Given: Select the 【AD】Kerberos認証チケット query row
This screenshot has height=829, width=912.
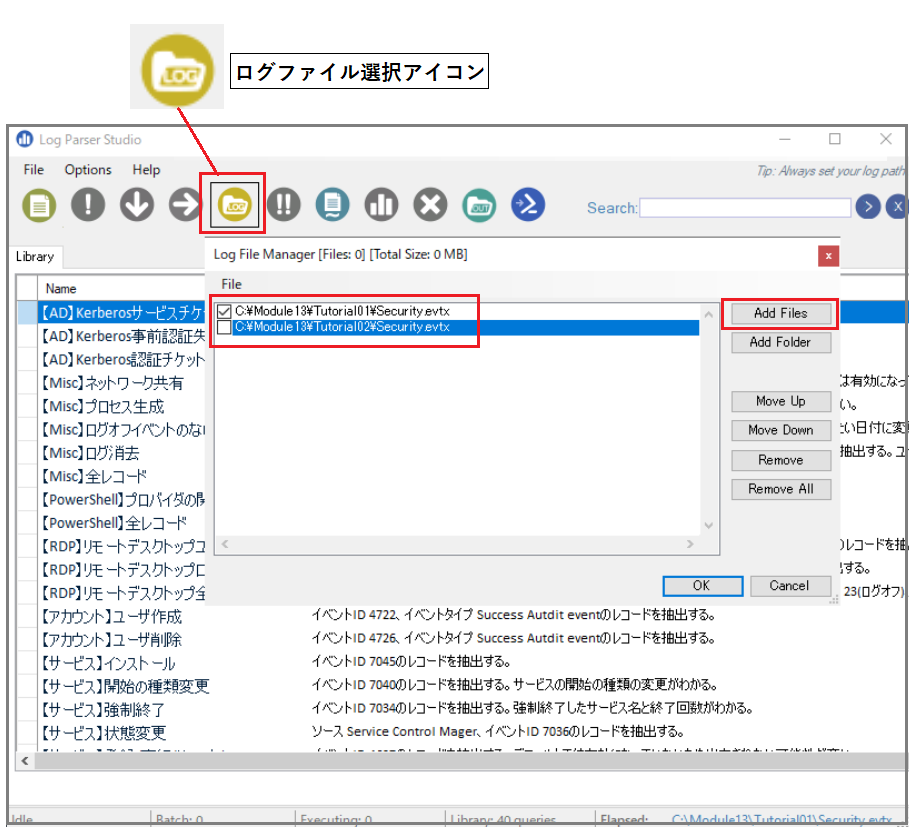Looking at the screenshot, I should pos(122,360).
